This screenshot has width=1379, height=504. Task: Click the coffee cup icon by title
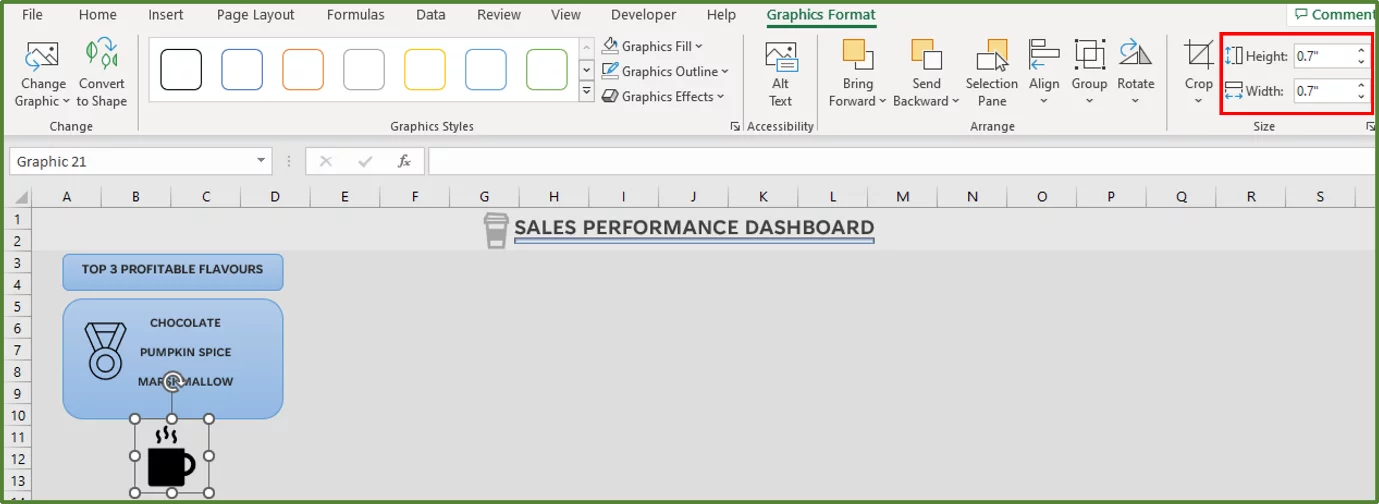click(494, 229)
